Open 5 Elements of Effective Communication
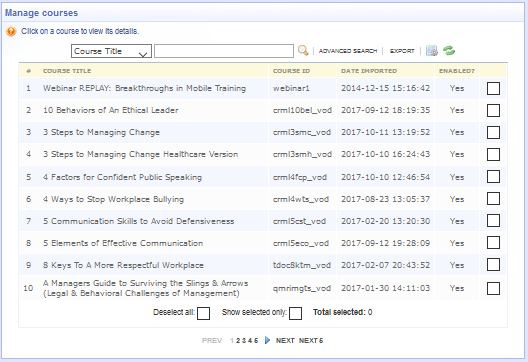Screen dimensions: 528x362 click(123, 243)
